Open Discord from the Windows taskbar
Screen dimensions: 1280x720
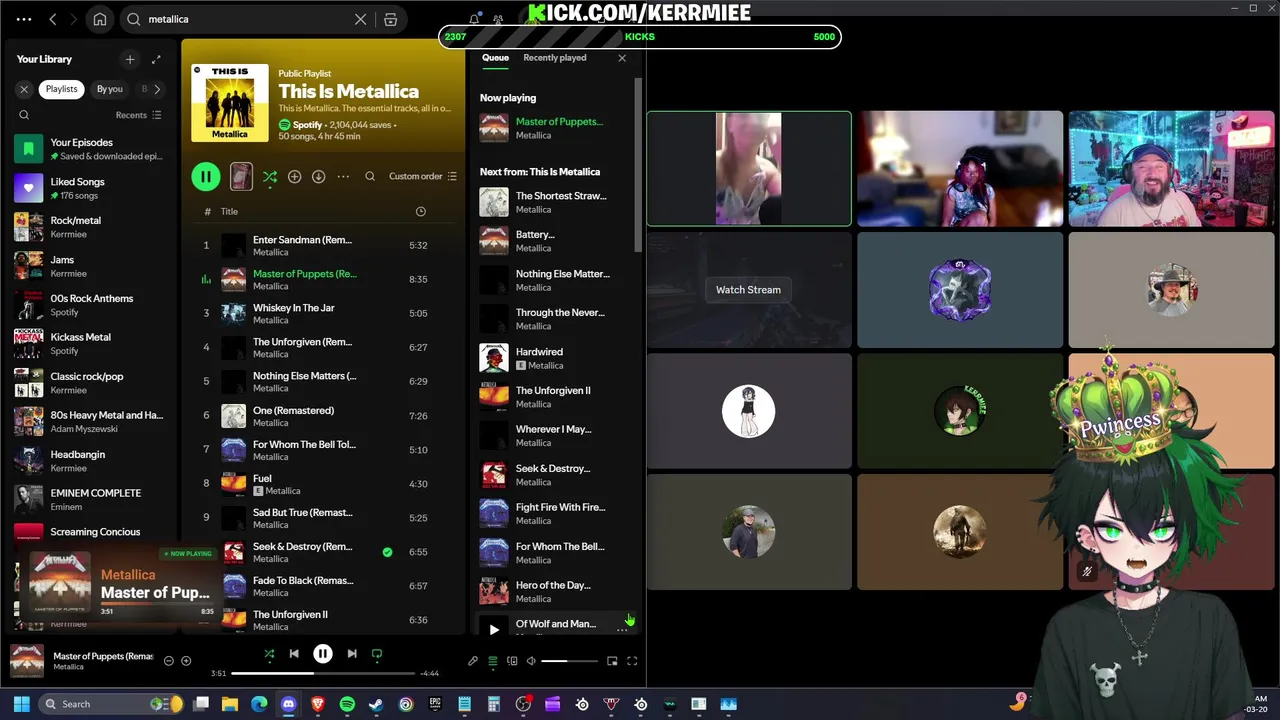(x=289, y=704)
